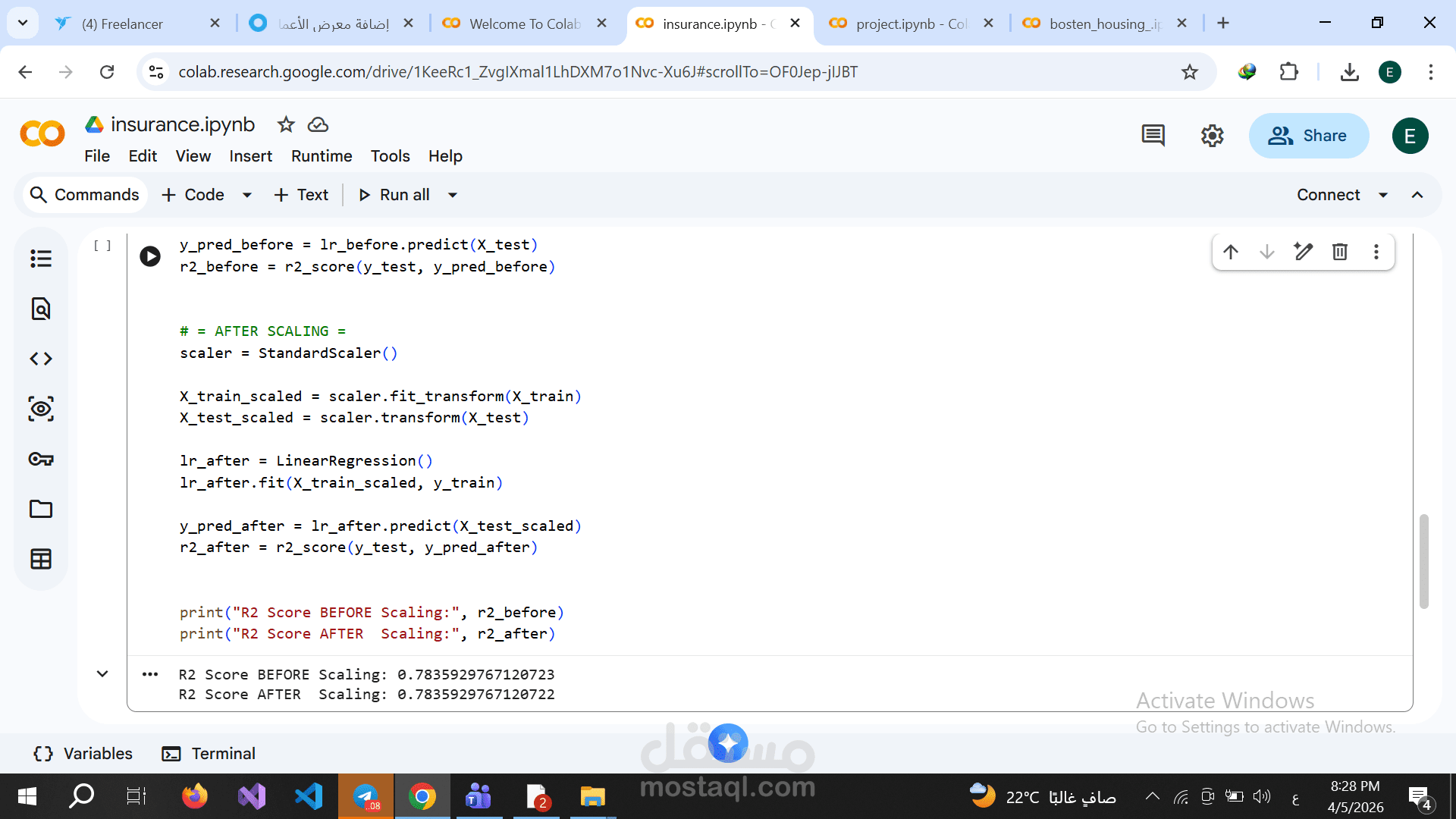The width and height of the screenshot is (1456, 819).
Task: Switch to the project.ipynb browser tab
Action: [x=910, y=24]
